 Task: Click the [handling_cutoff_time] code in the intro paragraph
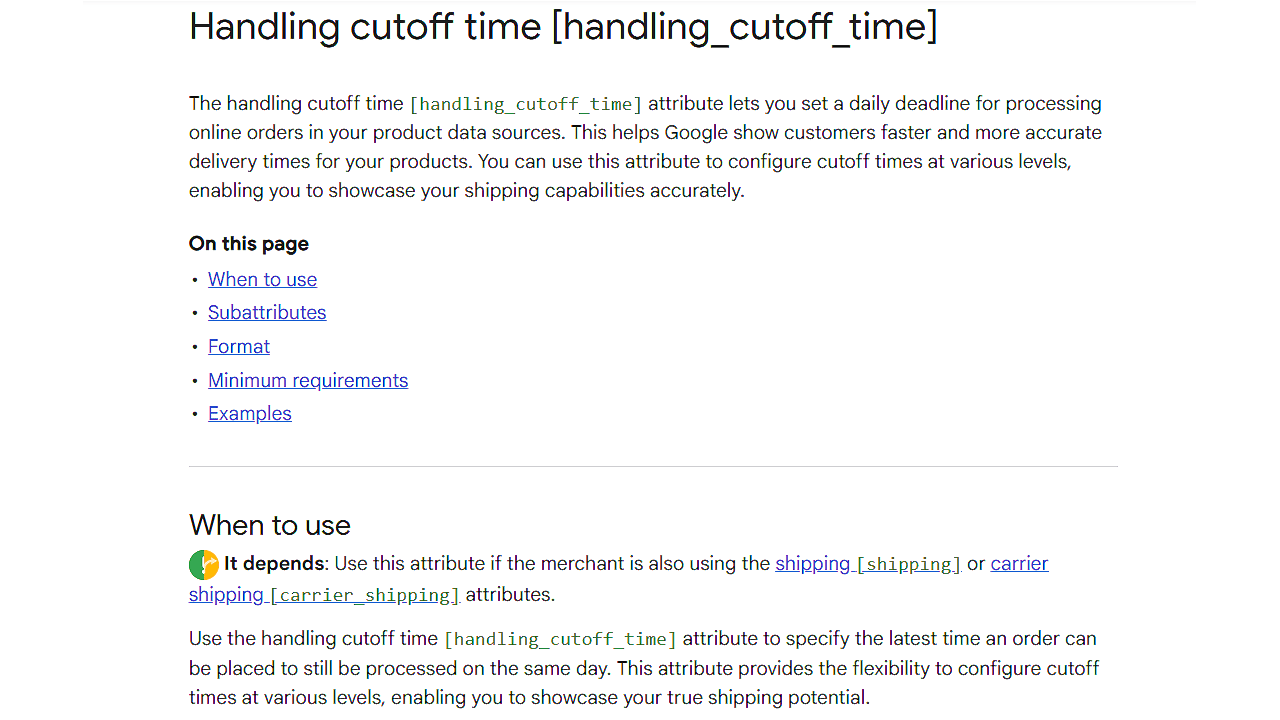click(526, 104)
